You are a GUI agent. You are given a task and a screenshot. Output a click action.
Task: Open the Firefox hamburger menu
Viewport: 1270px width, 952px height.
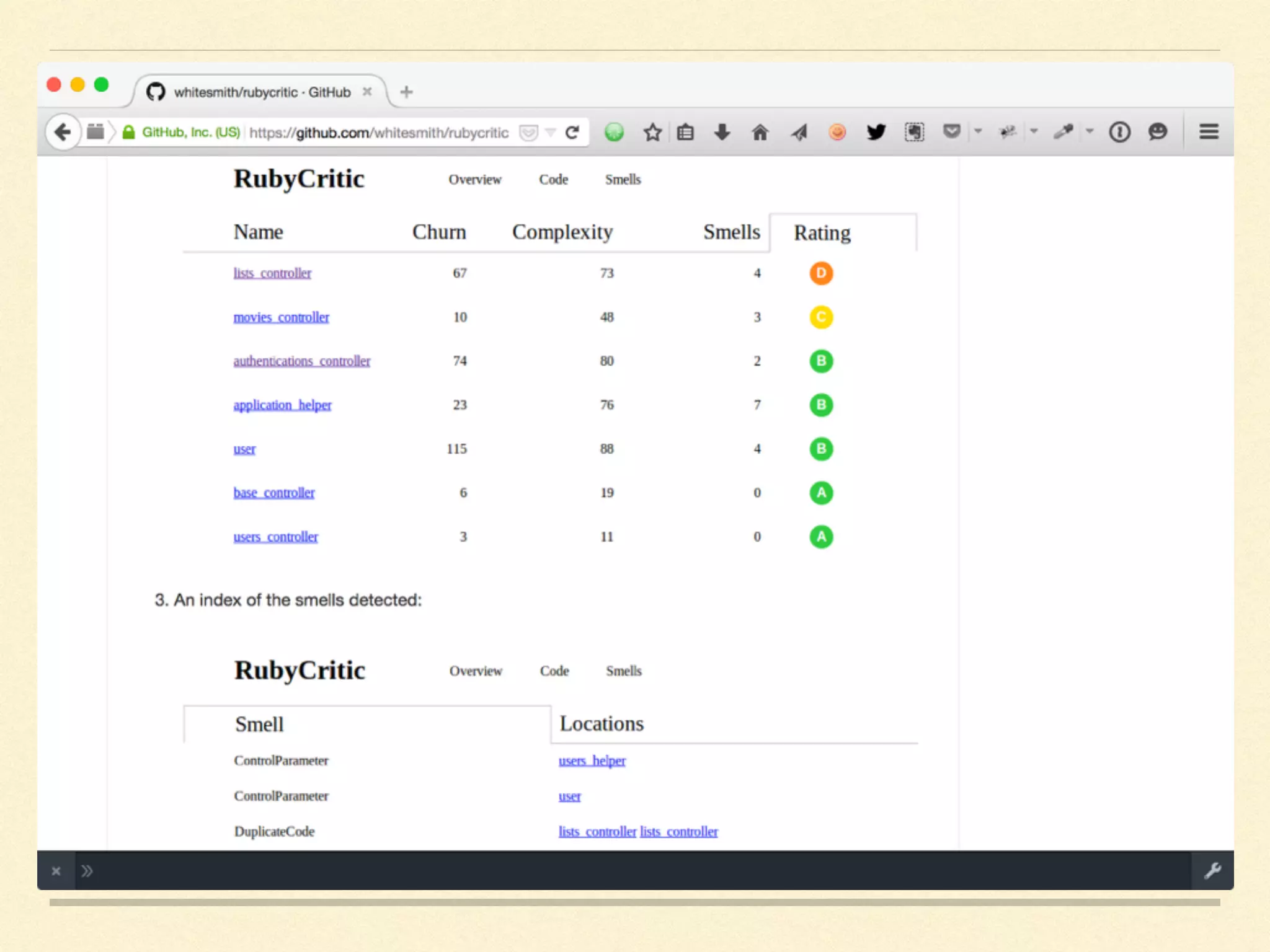[1209, 132]
